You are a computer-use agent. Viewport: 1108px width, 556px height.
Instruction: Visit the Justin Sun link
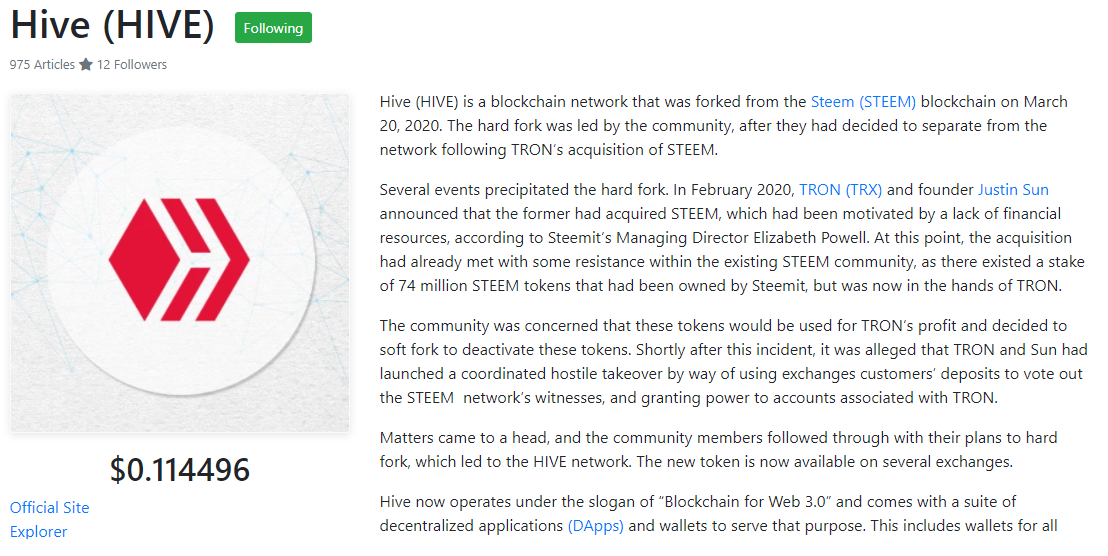[1013, 189]
